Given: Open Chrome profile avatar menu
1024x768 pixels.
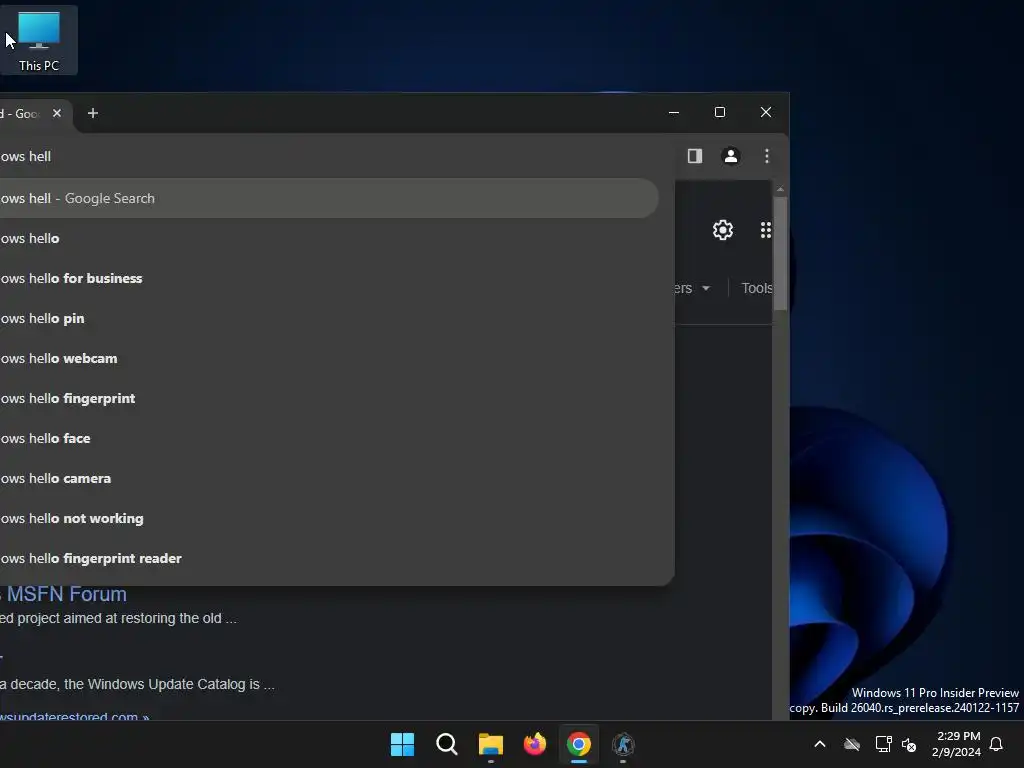Looking at the screenshot, I should (731, 156).
